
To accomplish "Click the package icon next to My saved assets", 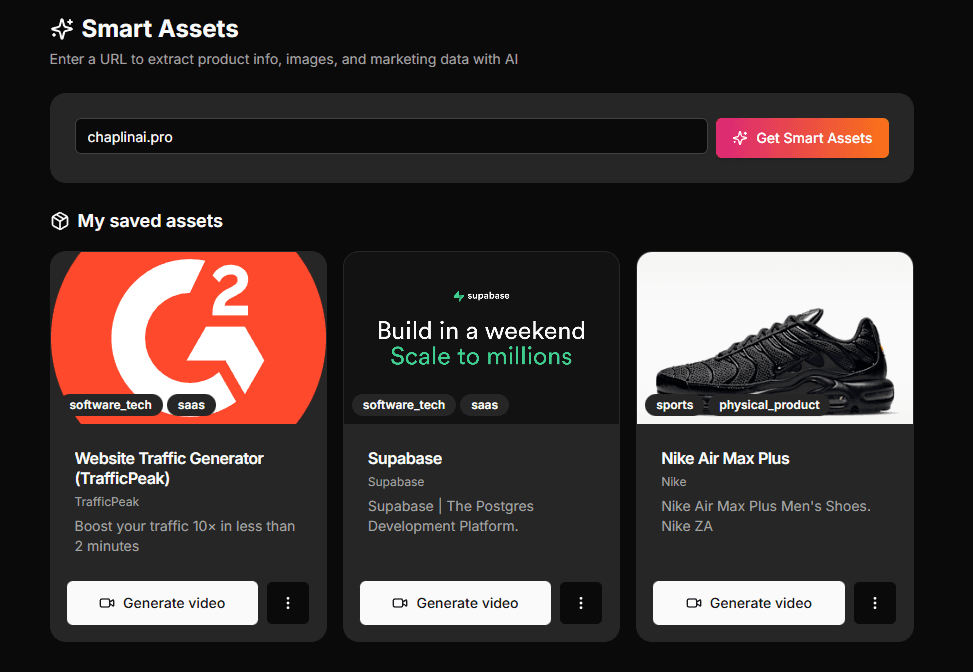I will tap(60, 220).
